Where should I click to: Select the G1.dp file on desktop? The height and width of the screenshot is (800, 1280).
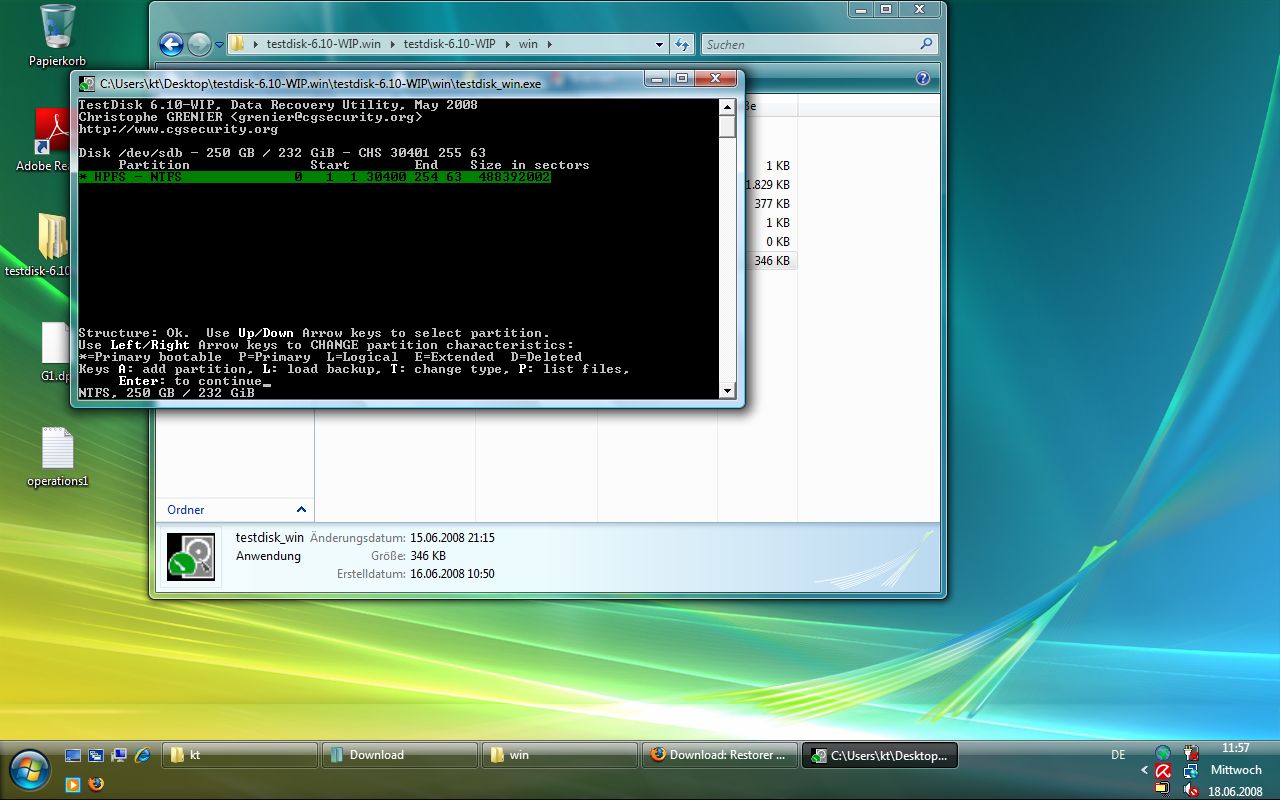(x=55, y=350)
